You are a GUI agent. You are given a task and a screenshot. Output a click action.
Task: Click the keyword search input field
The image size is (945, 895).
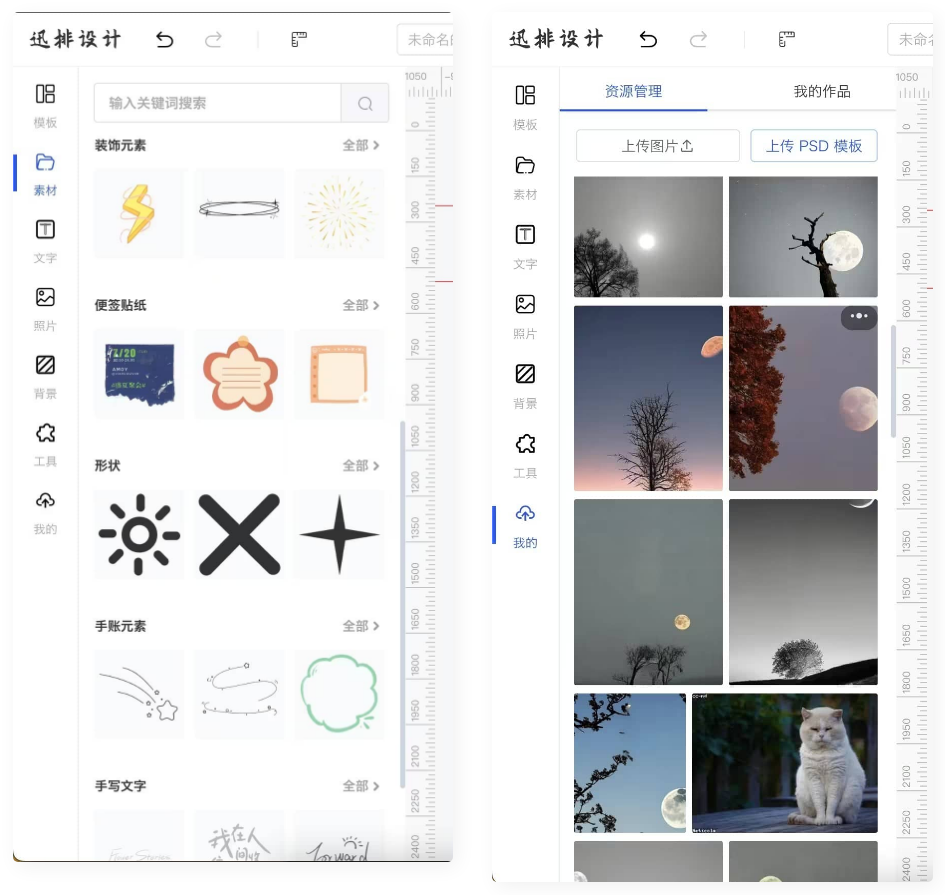pos(217,103)
